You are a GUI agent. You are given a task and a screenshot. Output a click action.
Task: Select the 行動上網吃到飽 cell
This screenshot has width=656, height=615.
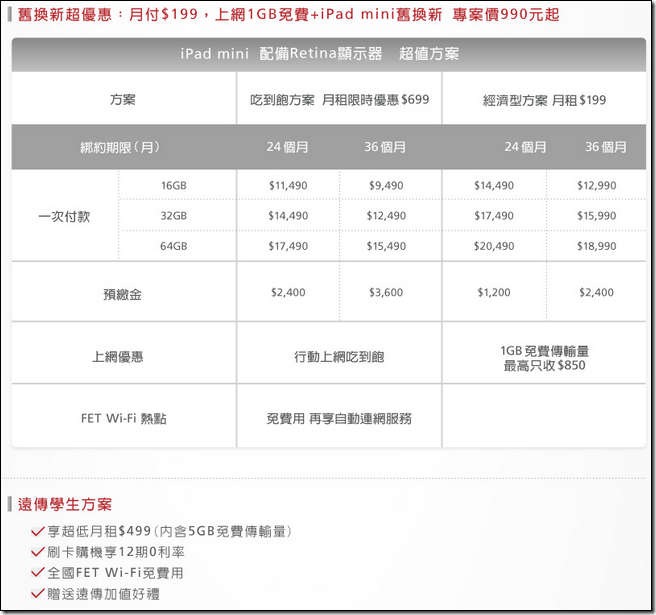[x=339, y=357]
